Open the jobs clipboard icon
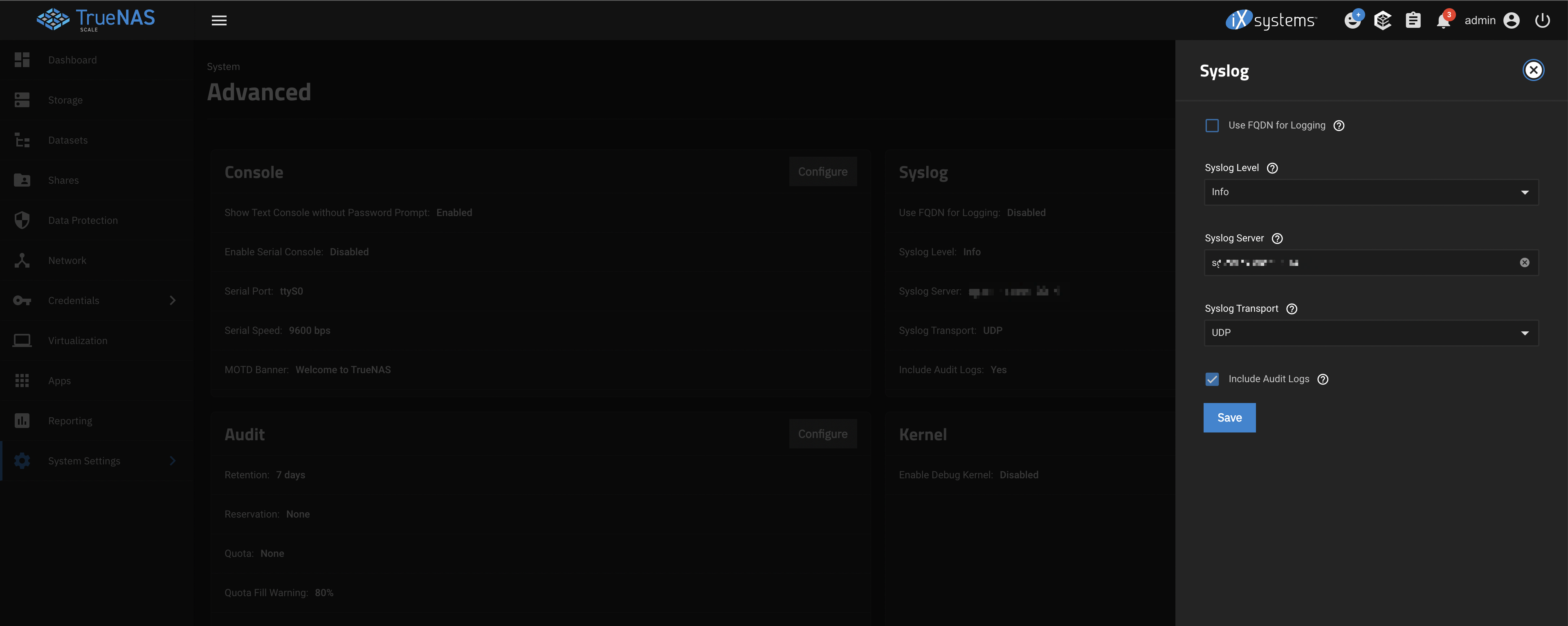Image resolution: width=1568 pixels, height=626 pixels. (x=1413, y=21)
